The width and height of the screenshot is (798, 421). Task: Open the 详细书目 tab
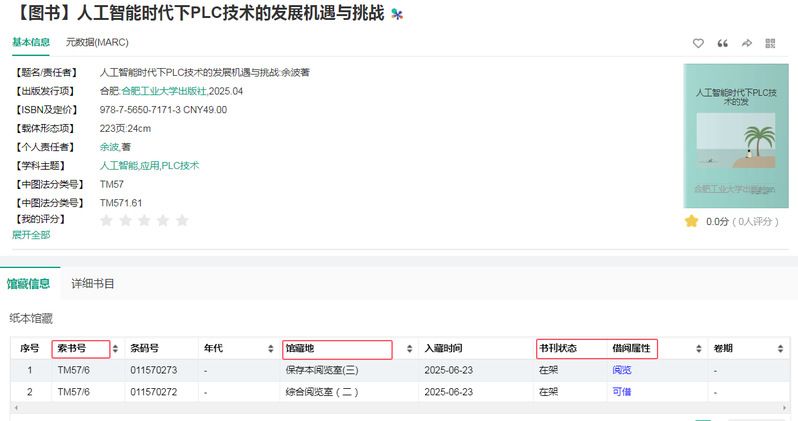93,283
